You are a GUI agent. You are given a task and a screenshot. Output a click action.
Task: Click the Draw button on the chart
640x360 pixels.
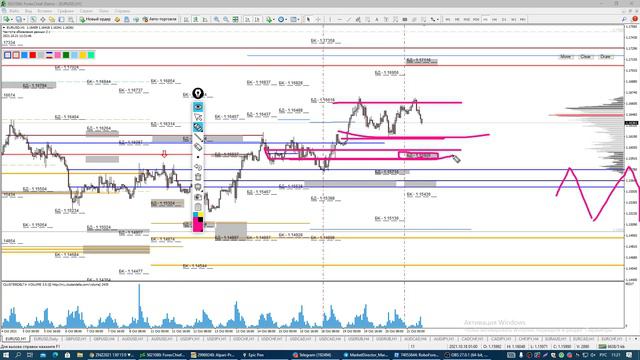605,57
